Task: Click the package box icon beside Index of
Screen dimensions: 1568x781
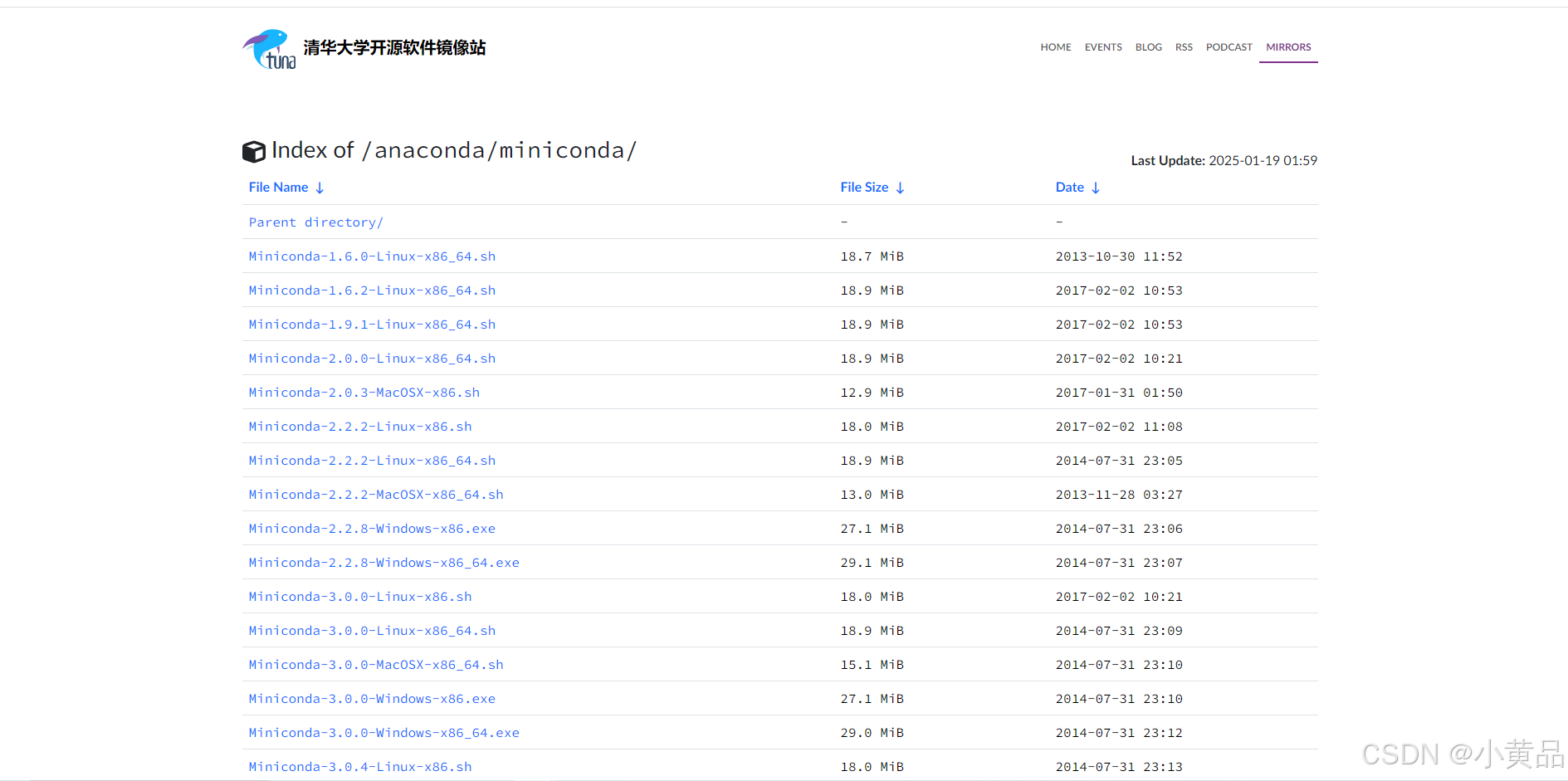Action: (254, 152)
